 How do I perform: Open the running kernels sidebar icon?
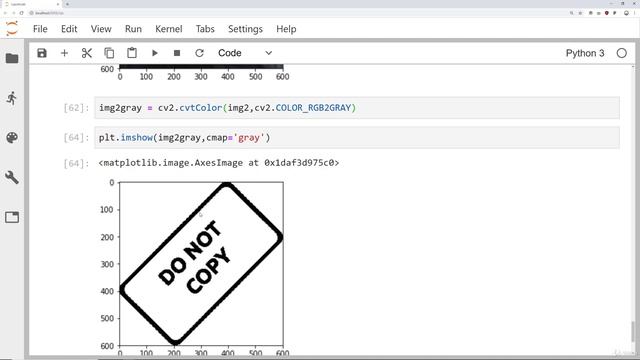(x=12, y=98)
